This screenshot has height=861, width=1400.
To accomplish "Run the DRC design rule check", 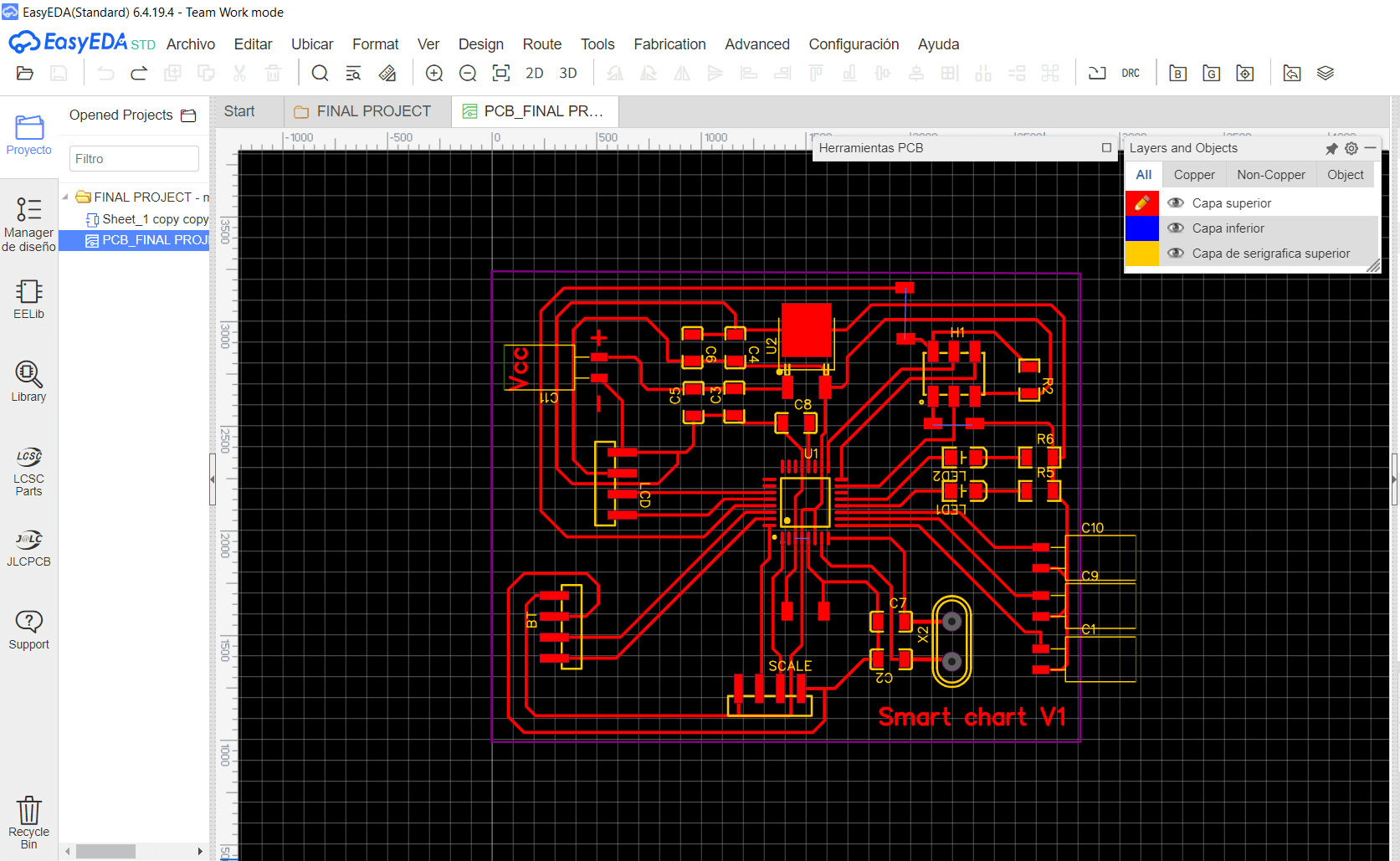I will pyautogui.click(x=1131, y=74).
